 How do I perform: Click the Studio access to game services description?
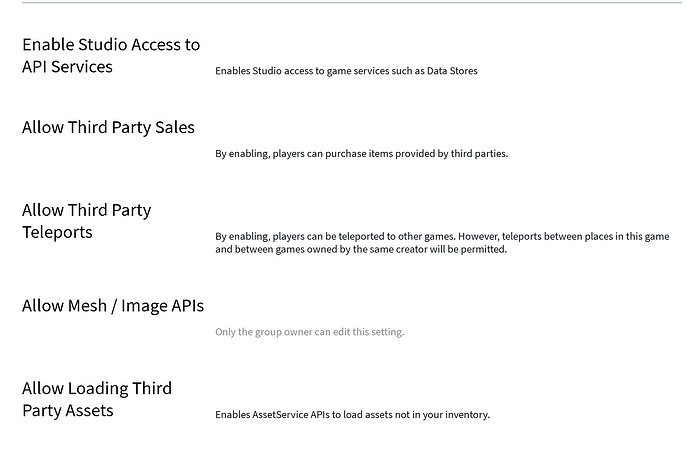point(346,71)
